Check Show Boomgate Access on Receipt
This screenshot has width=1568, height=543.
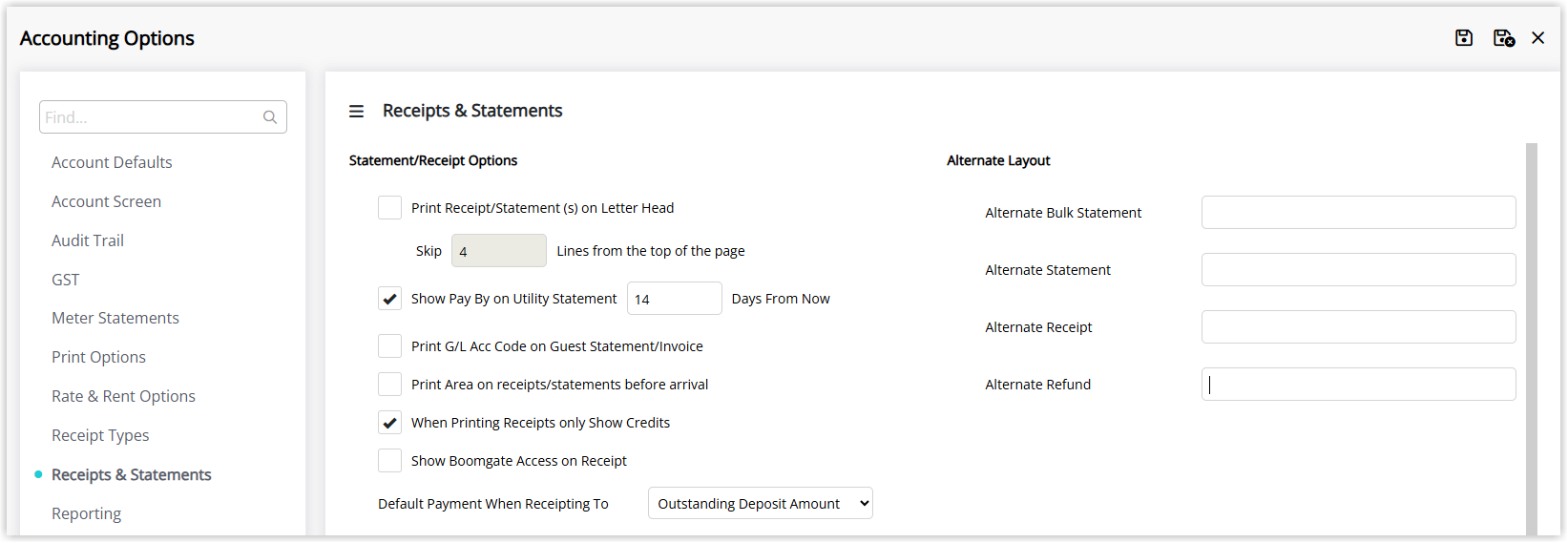pos(389,461)
